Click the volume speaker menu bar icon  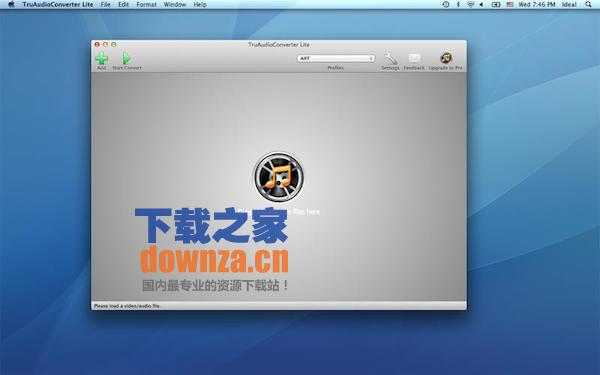coord(481,5)
